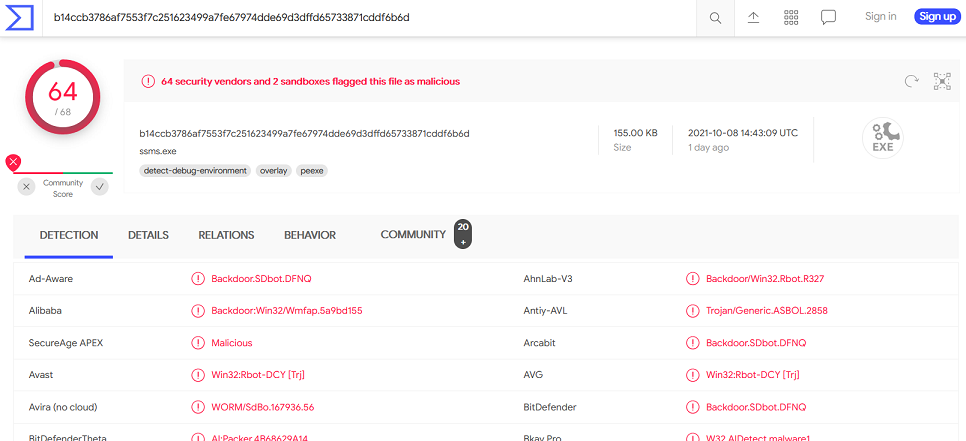Screen dimensions: 966x441
Task: Open the comments speech bubble icon
Action: pyautogui.click(x=829, y=17)
